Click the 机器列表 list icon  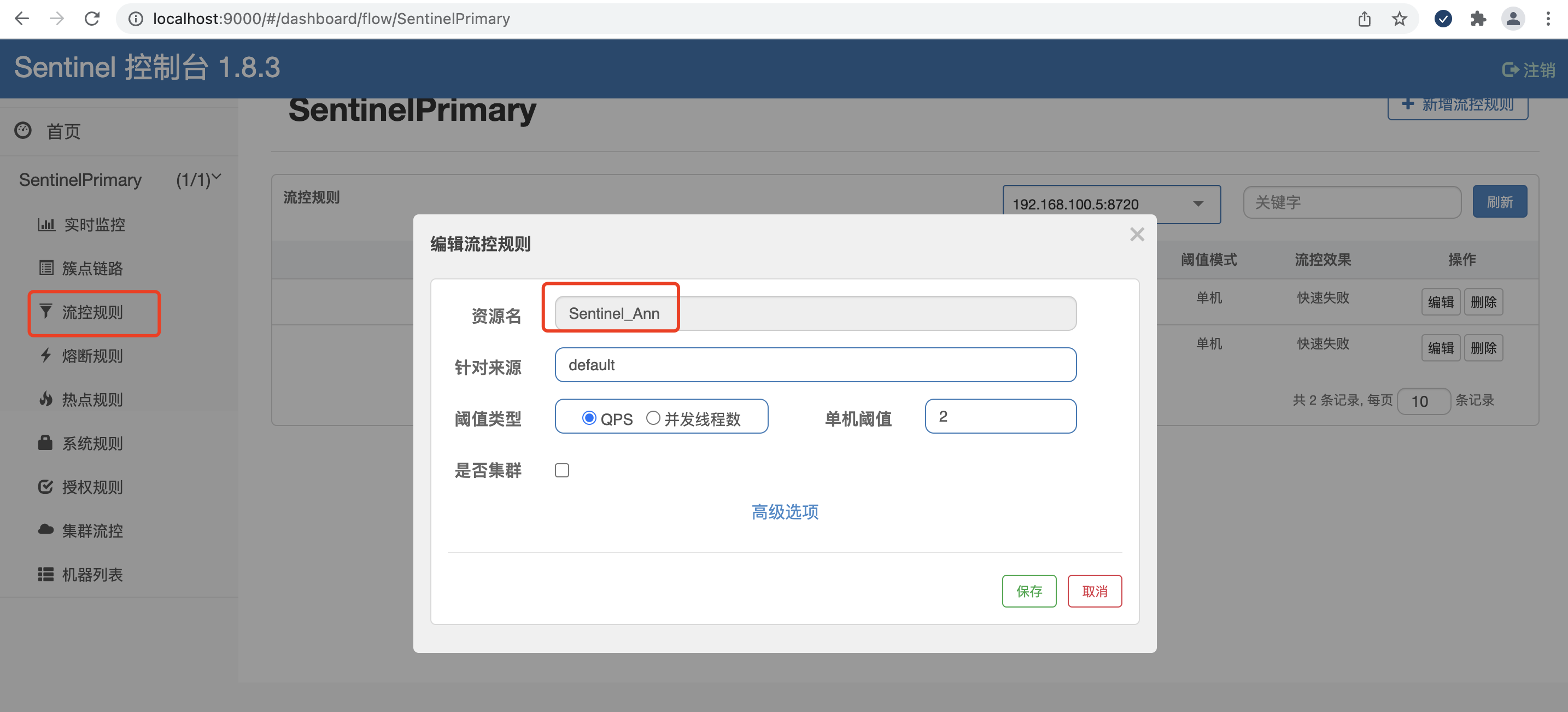tap(46, 574)
